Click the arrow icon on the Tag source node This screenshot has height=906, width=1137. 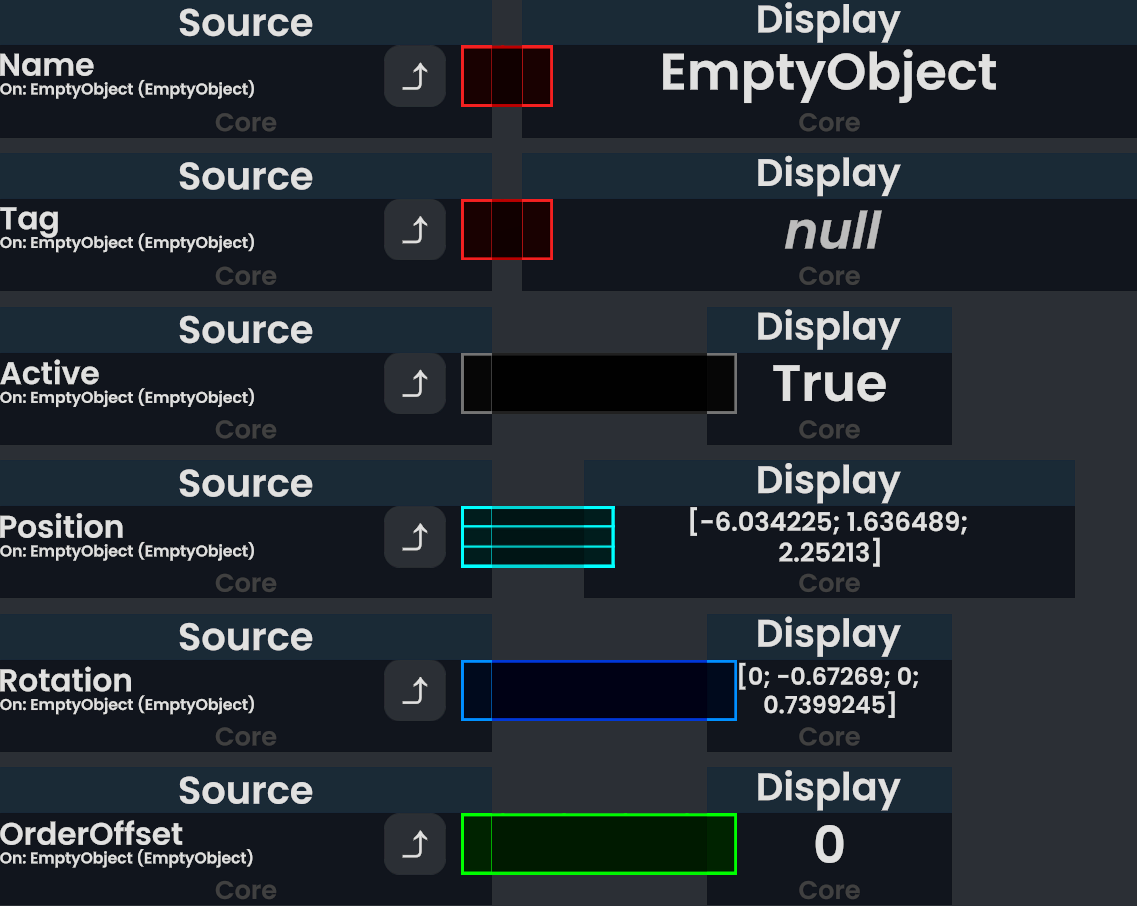[x=414, y=230]
